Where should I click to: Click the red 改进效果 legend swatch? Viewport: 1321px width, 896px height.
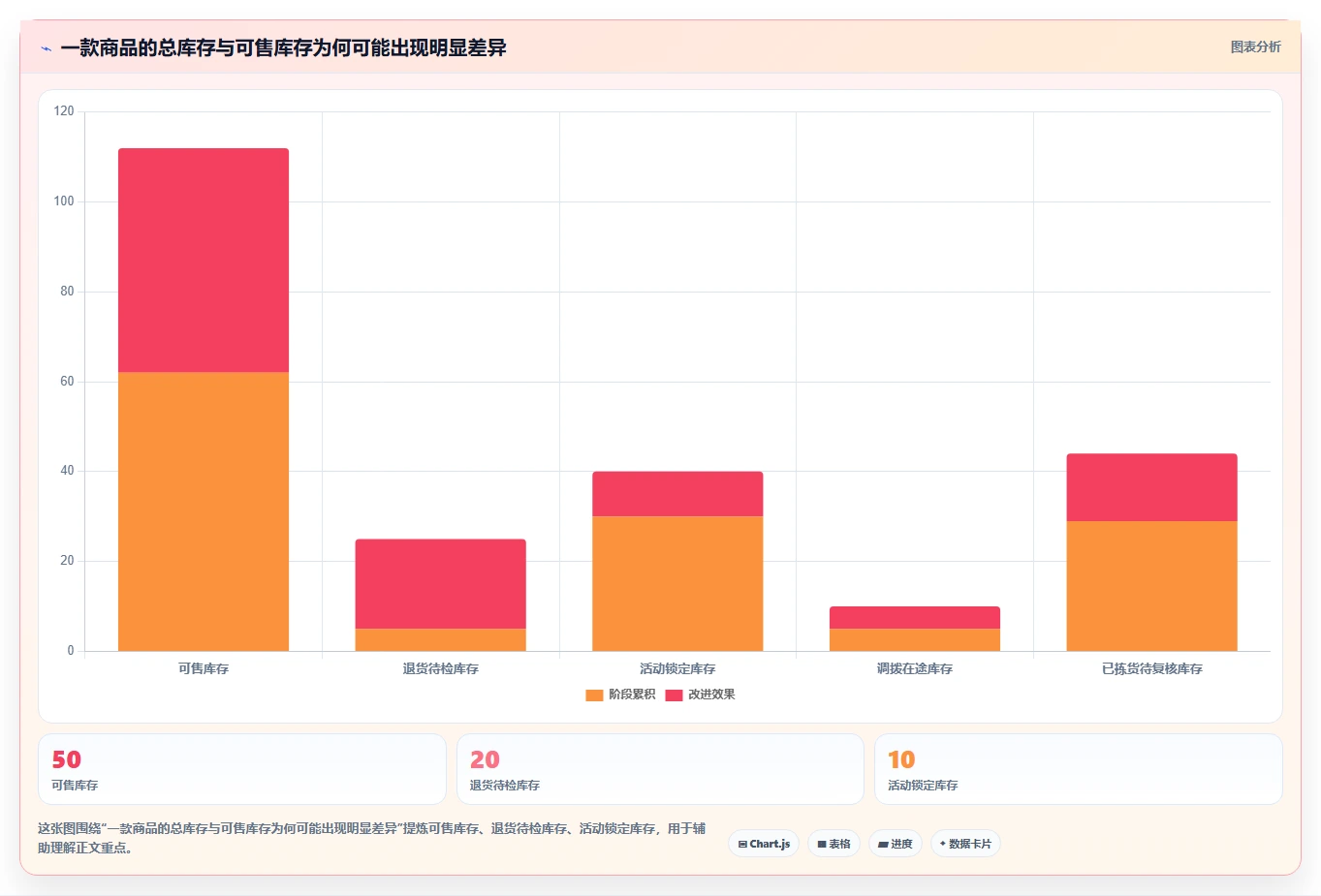click(674, 695)
